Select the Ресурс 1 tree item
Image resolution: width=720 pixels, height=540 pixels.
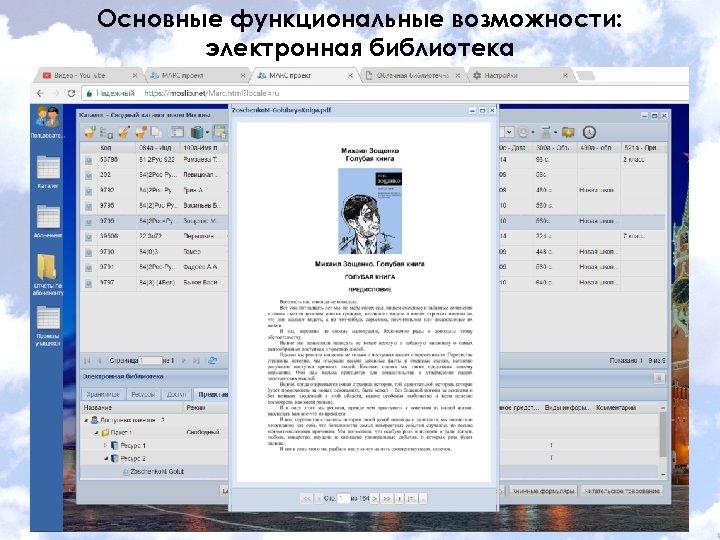[133, 445]
